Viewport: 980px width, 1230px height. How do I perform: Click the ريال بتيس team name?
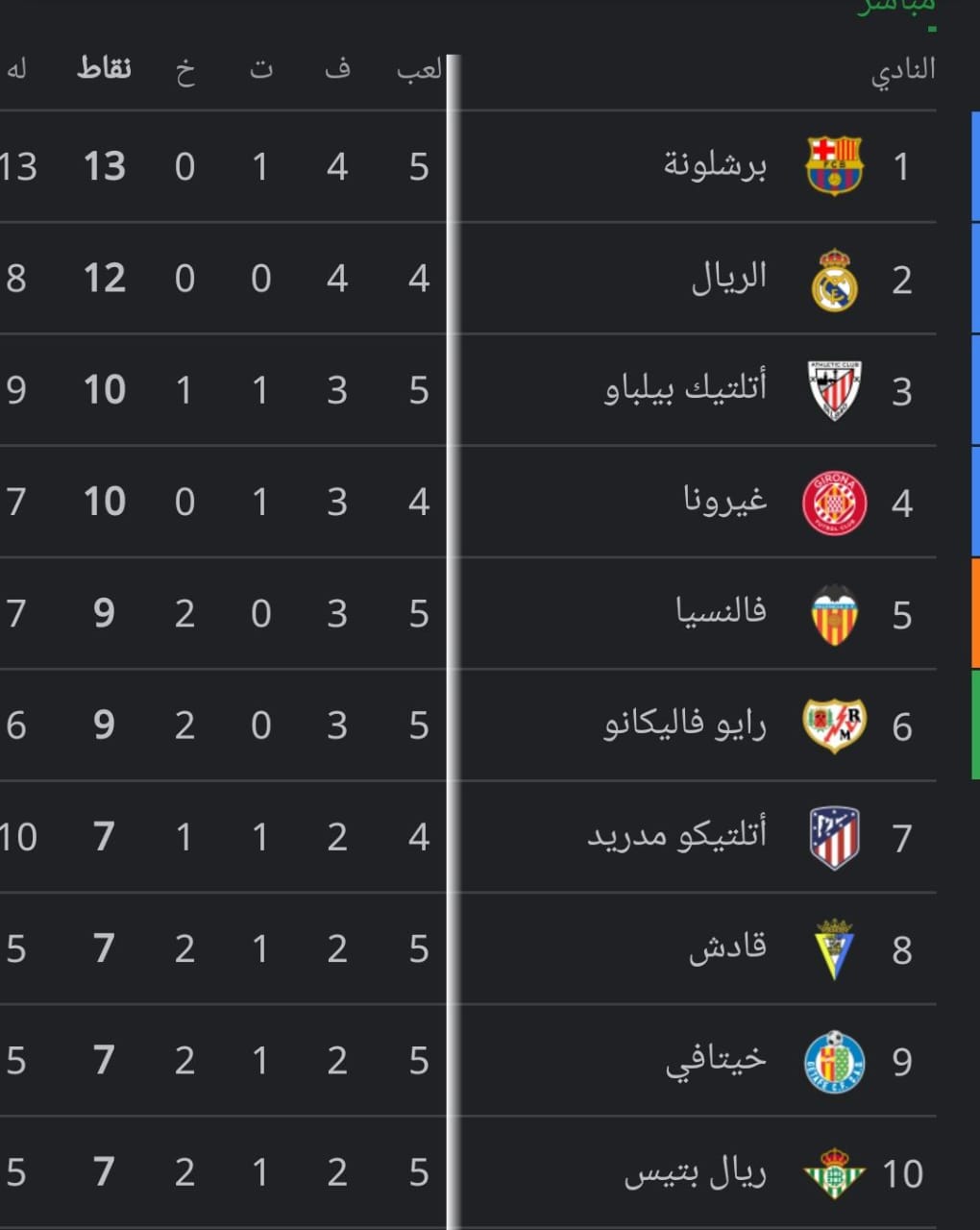(695, 1172)
